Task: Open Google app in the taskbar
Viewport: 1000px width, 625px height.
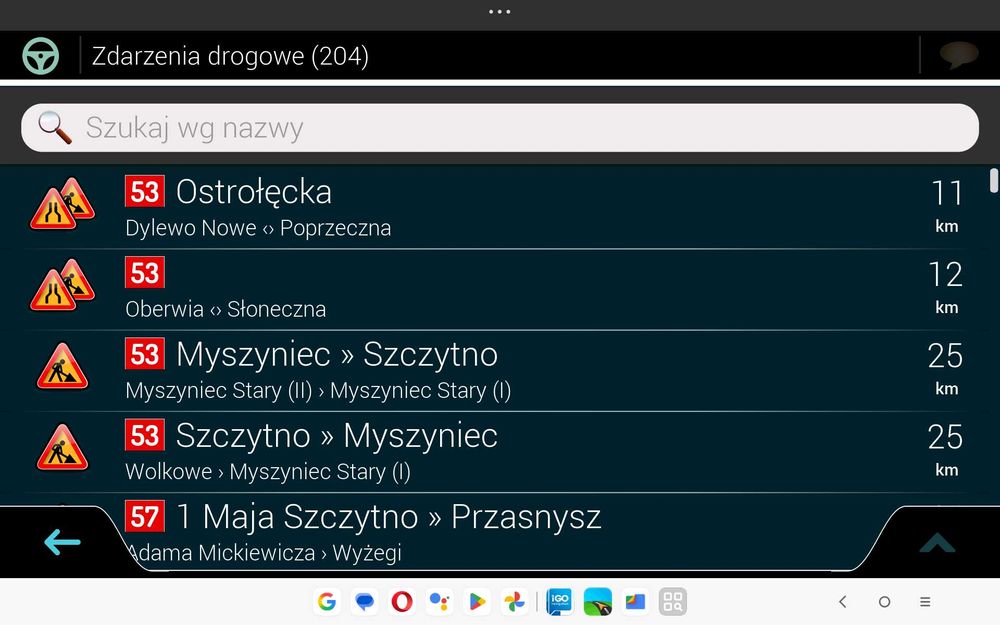Action: tap(327, 601)
